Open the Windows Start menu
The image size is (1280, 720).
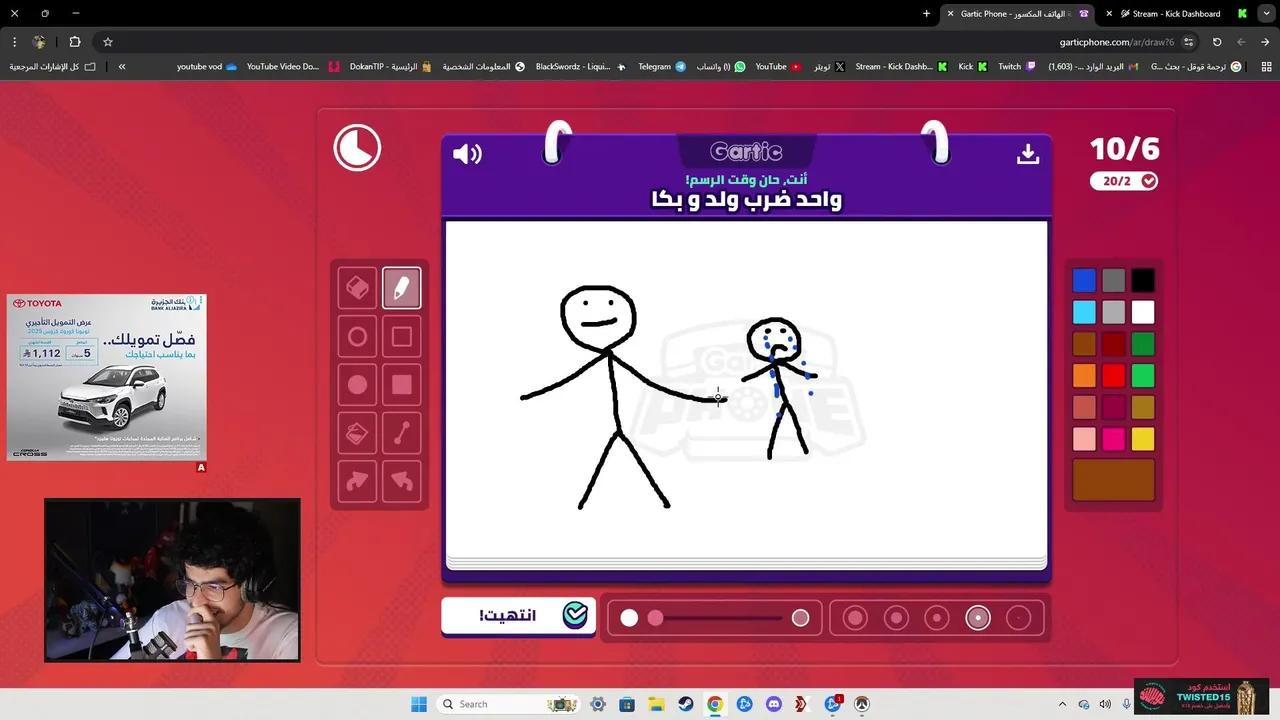click(419, 704)
